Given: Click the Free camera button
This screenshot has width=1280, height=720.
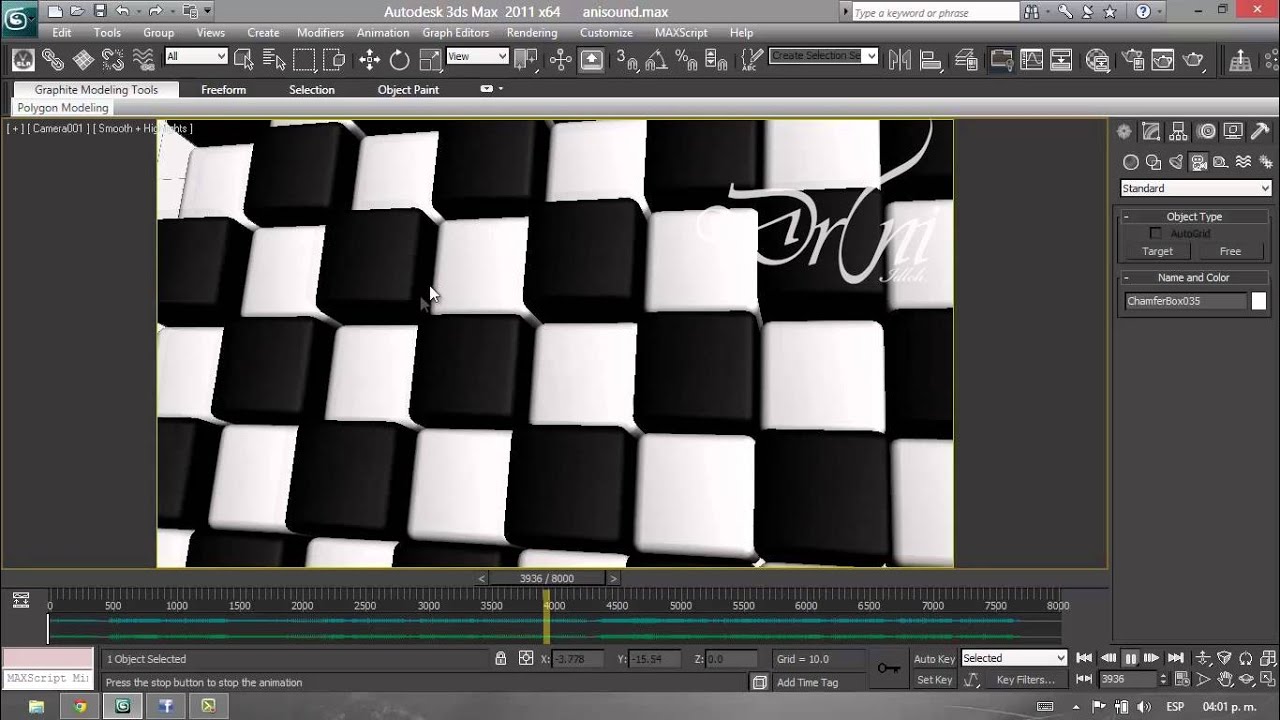Looking at the screenshot, I should 1230,251.
